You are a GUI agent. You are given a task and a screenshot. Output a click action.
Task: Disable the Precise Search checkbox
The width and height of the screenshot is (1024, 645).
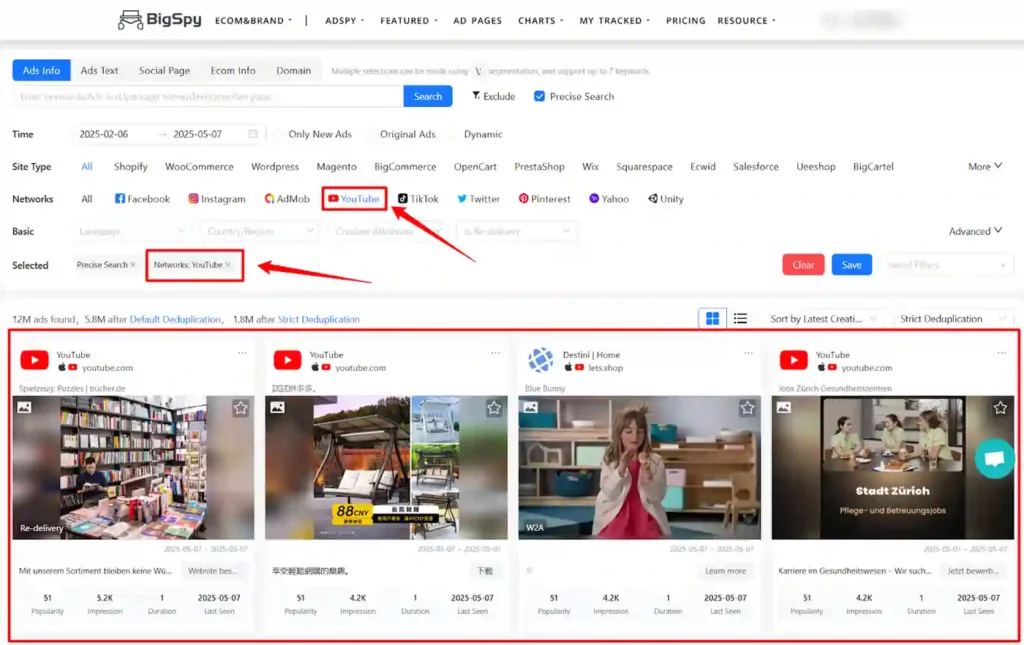click(539, 96)
